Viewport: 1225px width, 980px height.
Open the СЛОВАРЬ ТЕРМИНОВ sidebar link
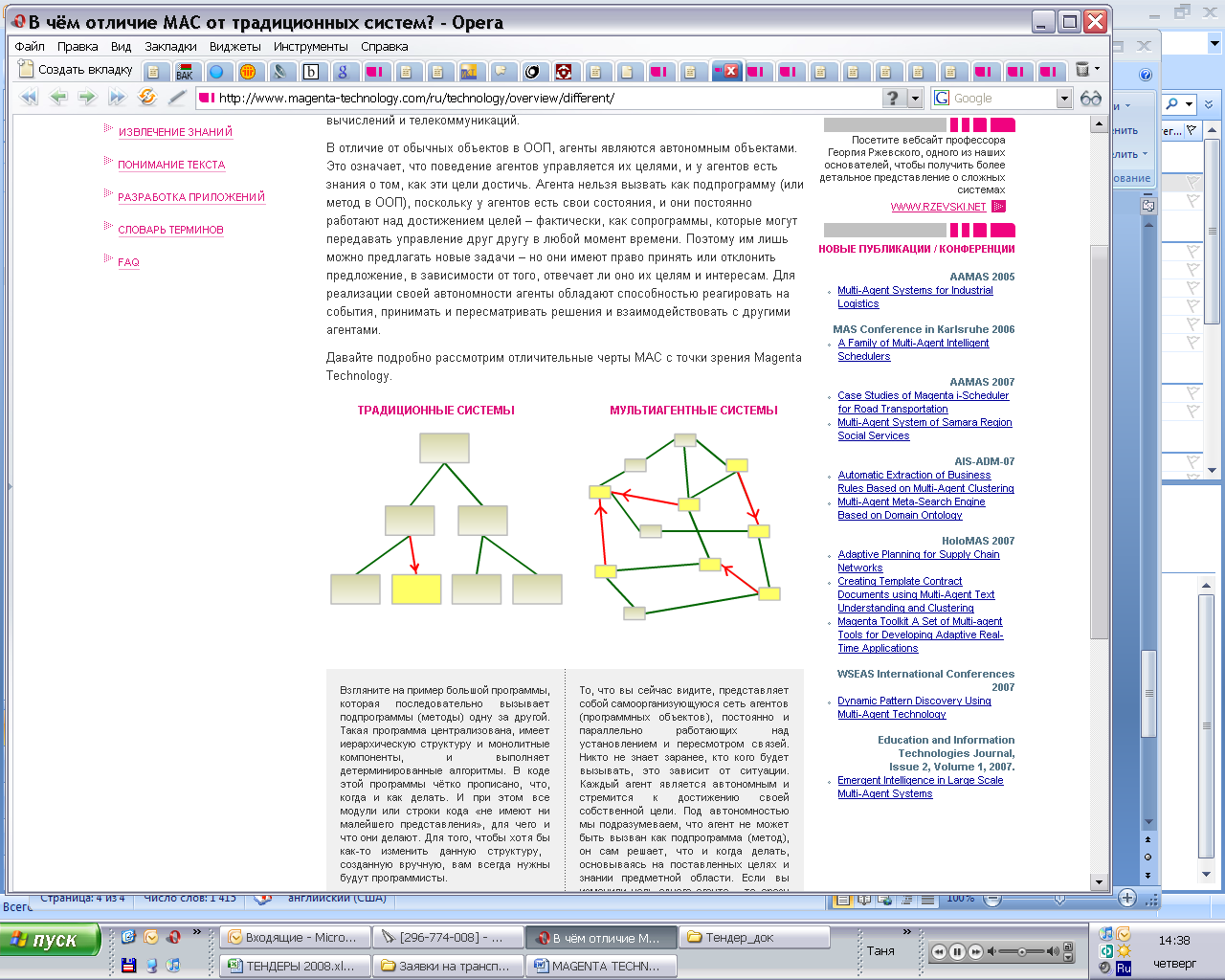170,230
